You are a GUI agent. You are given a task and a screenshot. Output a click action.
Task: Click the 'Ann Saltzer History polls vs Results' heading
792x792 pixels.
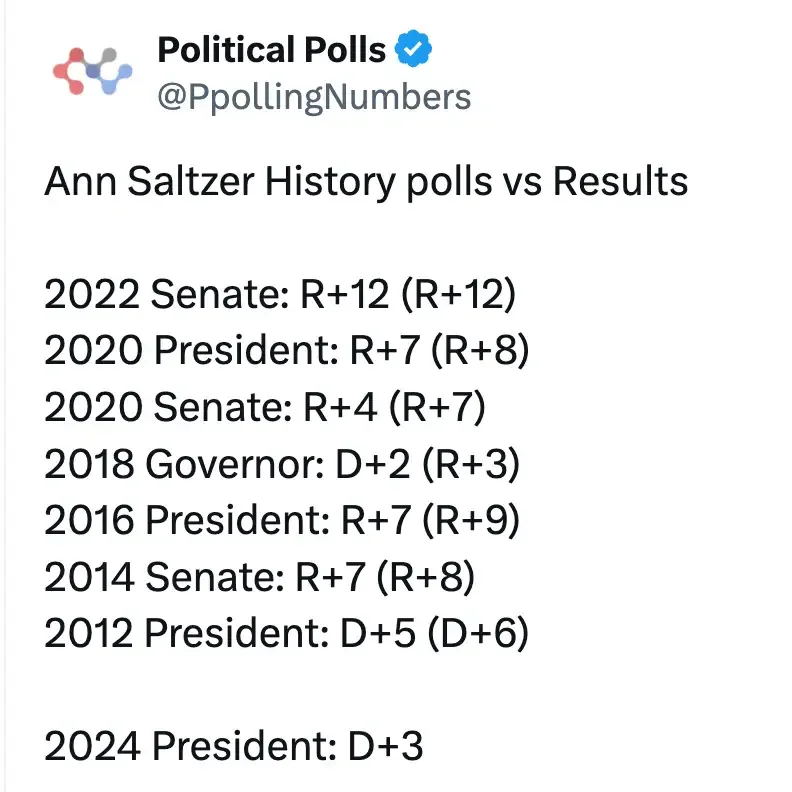(366, 182)
